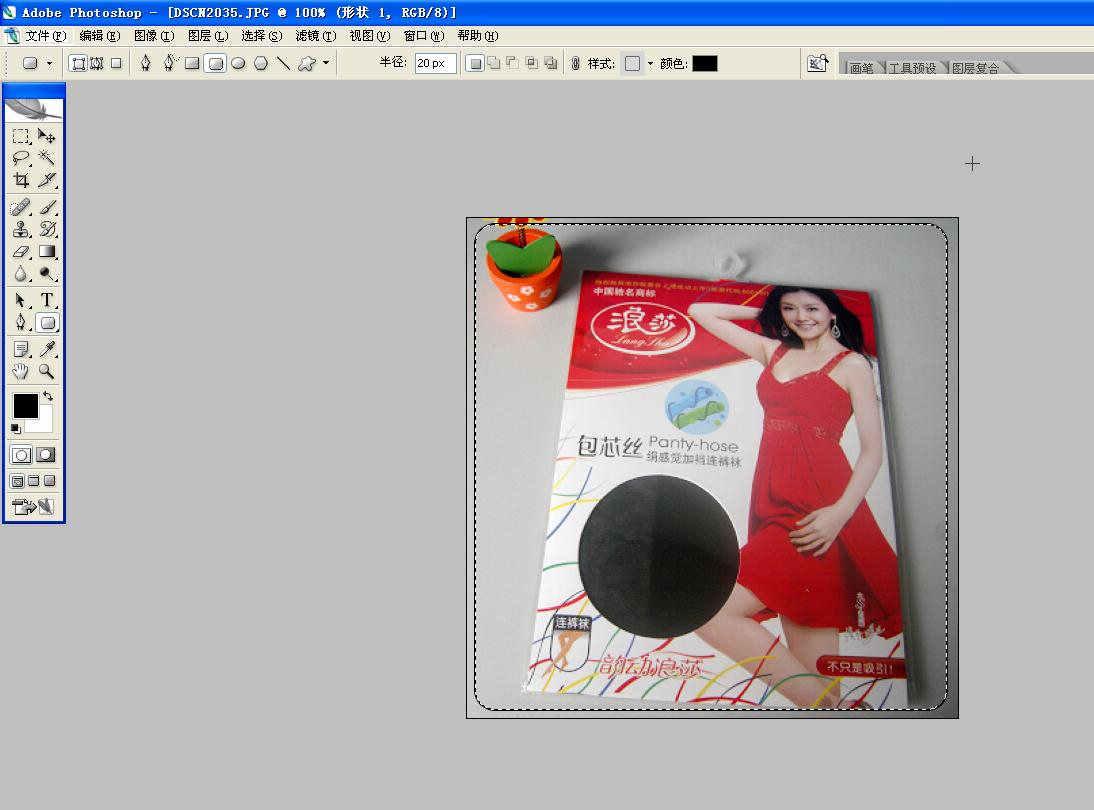Open the 图像 menu
The image size is (1094, 810).
point(153,36)
